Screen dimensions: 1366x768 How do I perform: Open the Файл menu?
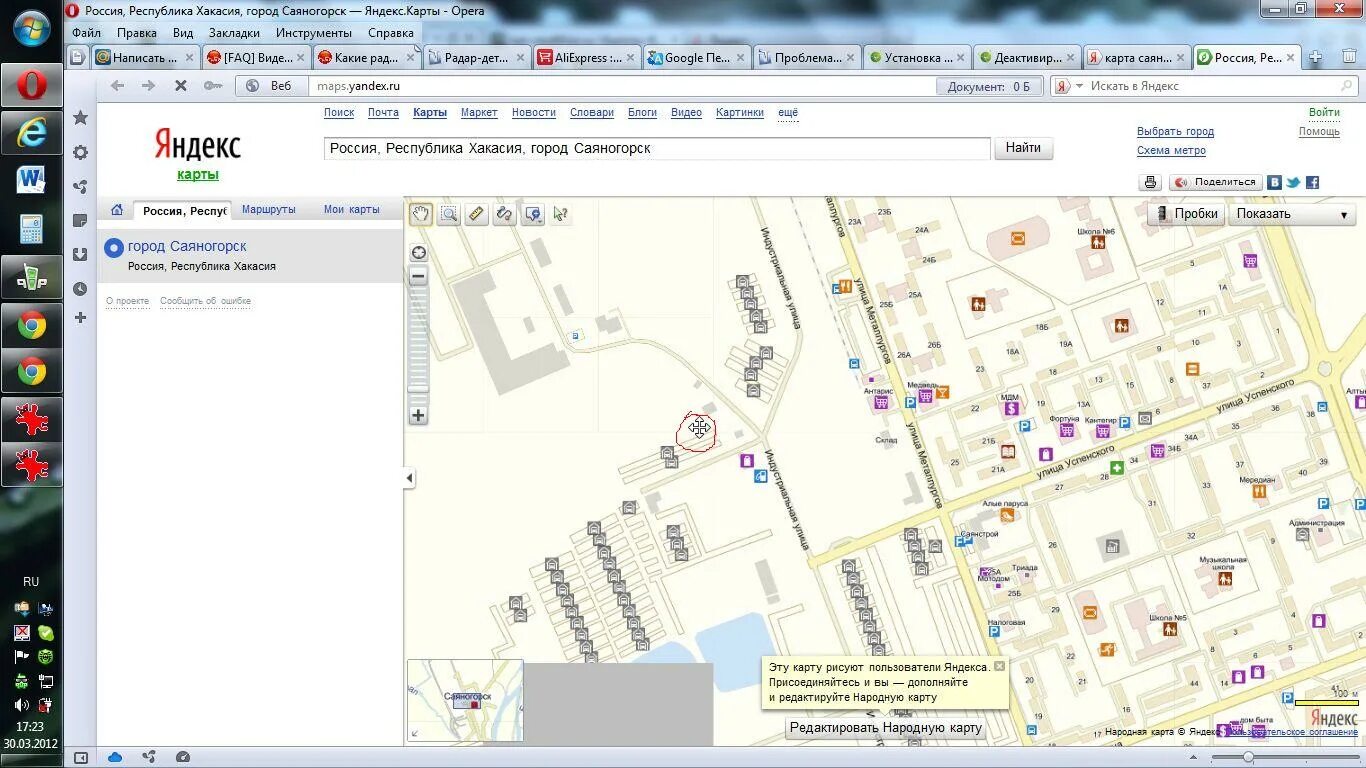tap(86, 33)
